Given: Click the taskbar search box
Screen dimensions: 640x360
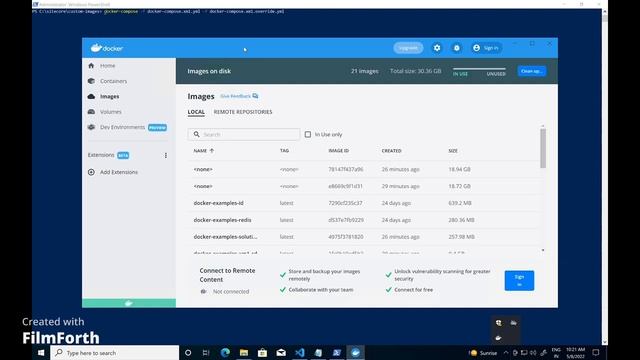Looking at the screenshot, I should (x=115, y=353).
